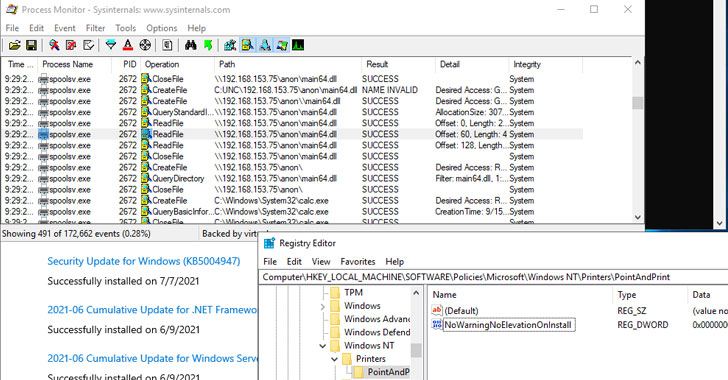Toggle event Capture in Process Monitor toolbar

pyautogui.click(x=54, y=45)
